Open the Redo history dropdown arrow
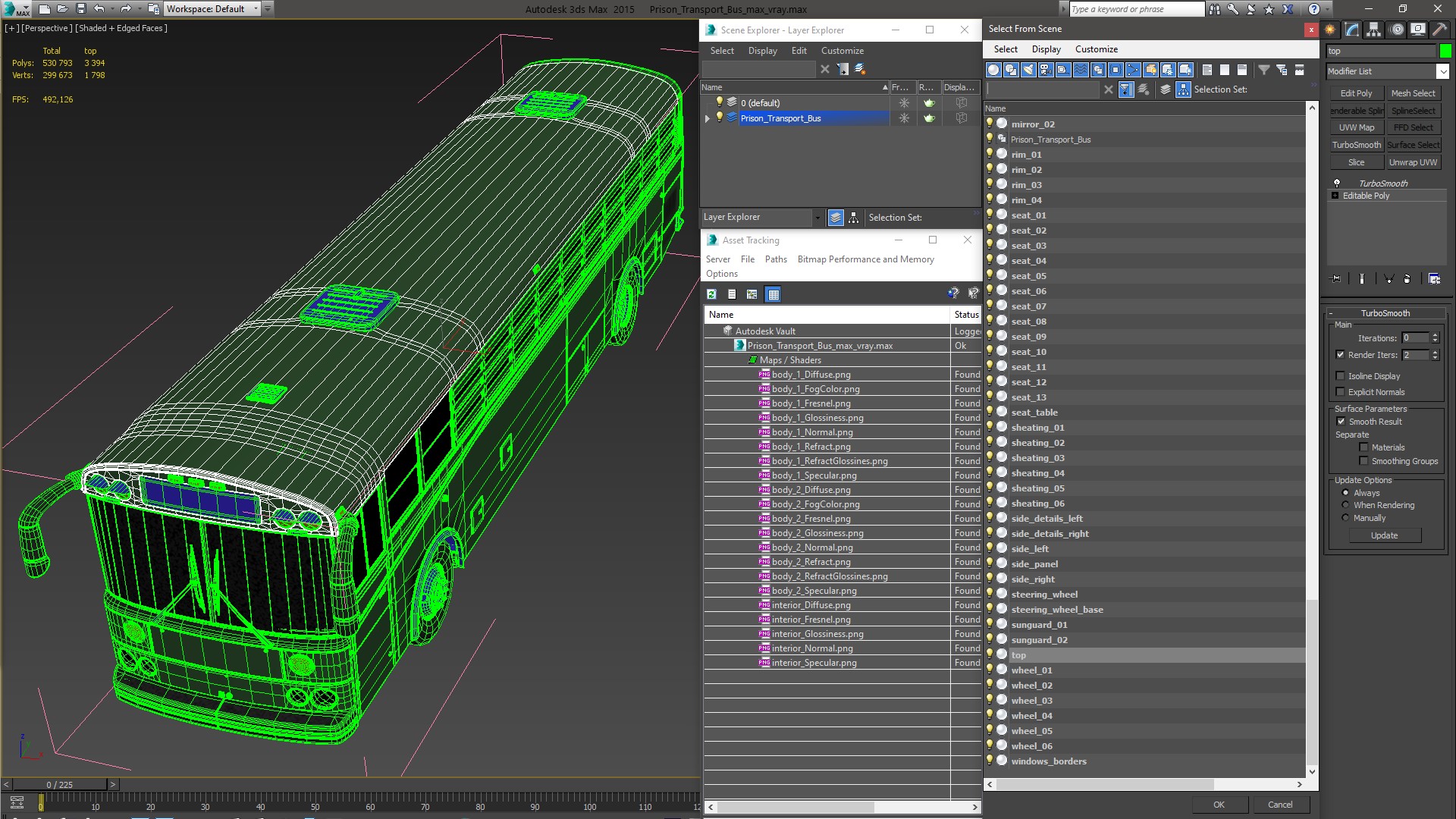 138,9
